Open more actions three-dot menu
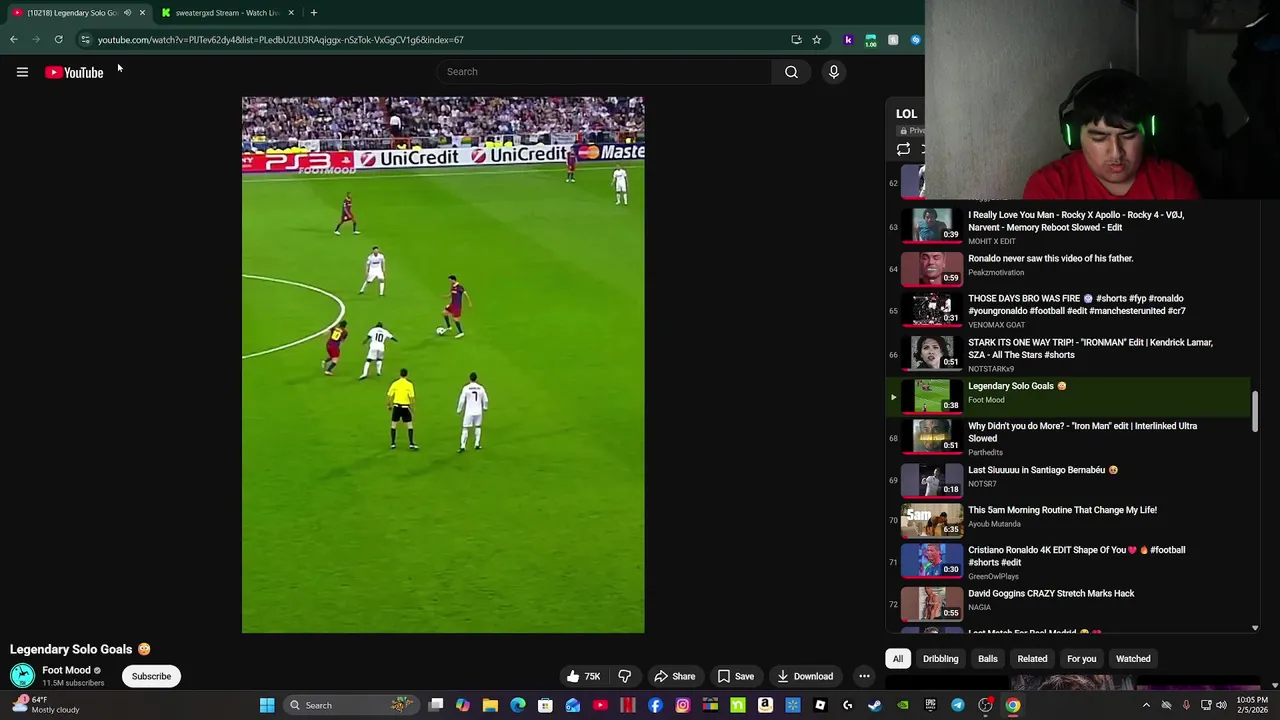 [x=864, y=676]
